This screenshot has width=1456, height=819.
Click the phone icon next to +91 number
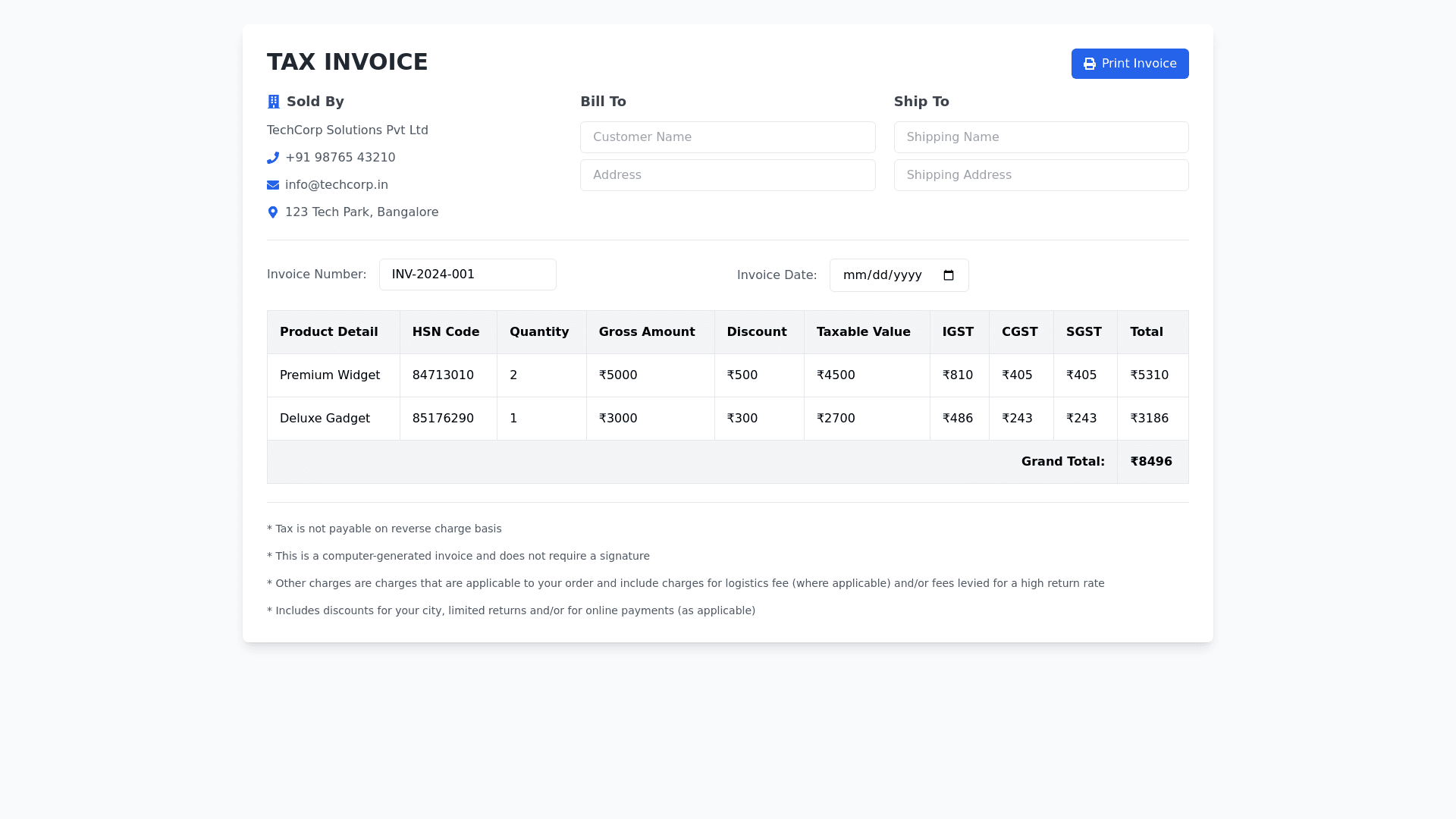273,158
